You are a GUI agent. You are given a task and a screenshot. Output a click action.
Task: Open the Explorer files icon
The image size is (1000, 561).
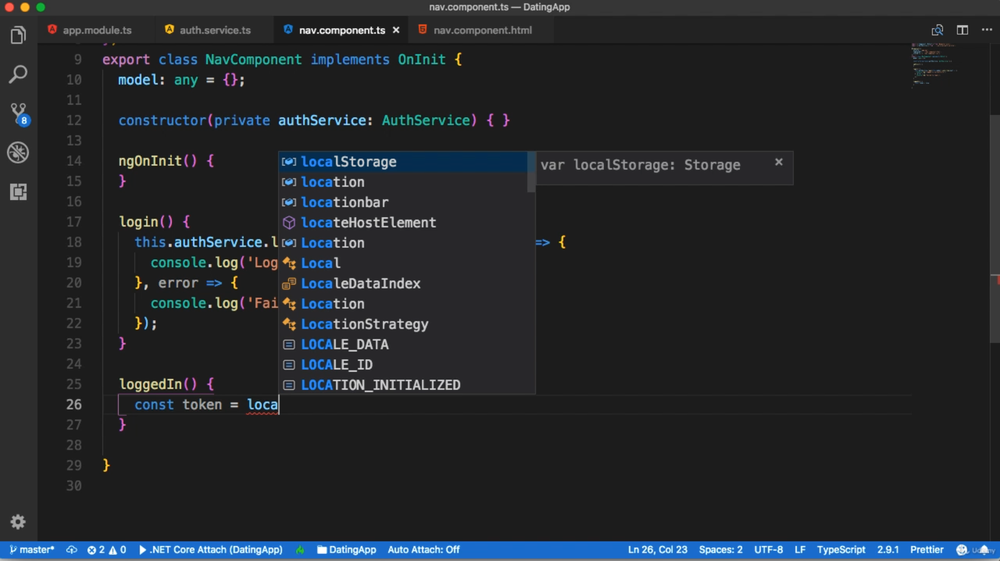18,35
